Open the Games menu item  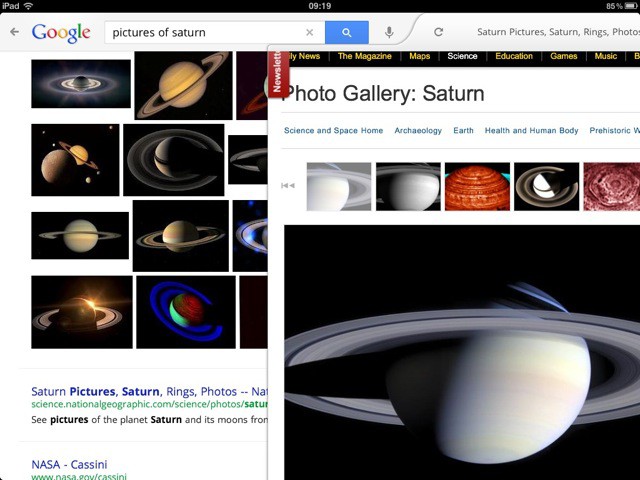564,56
